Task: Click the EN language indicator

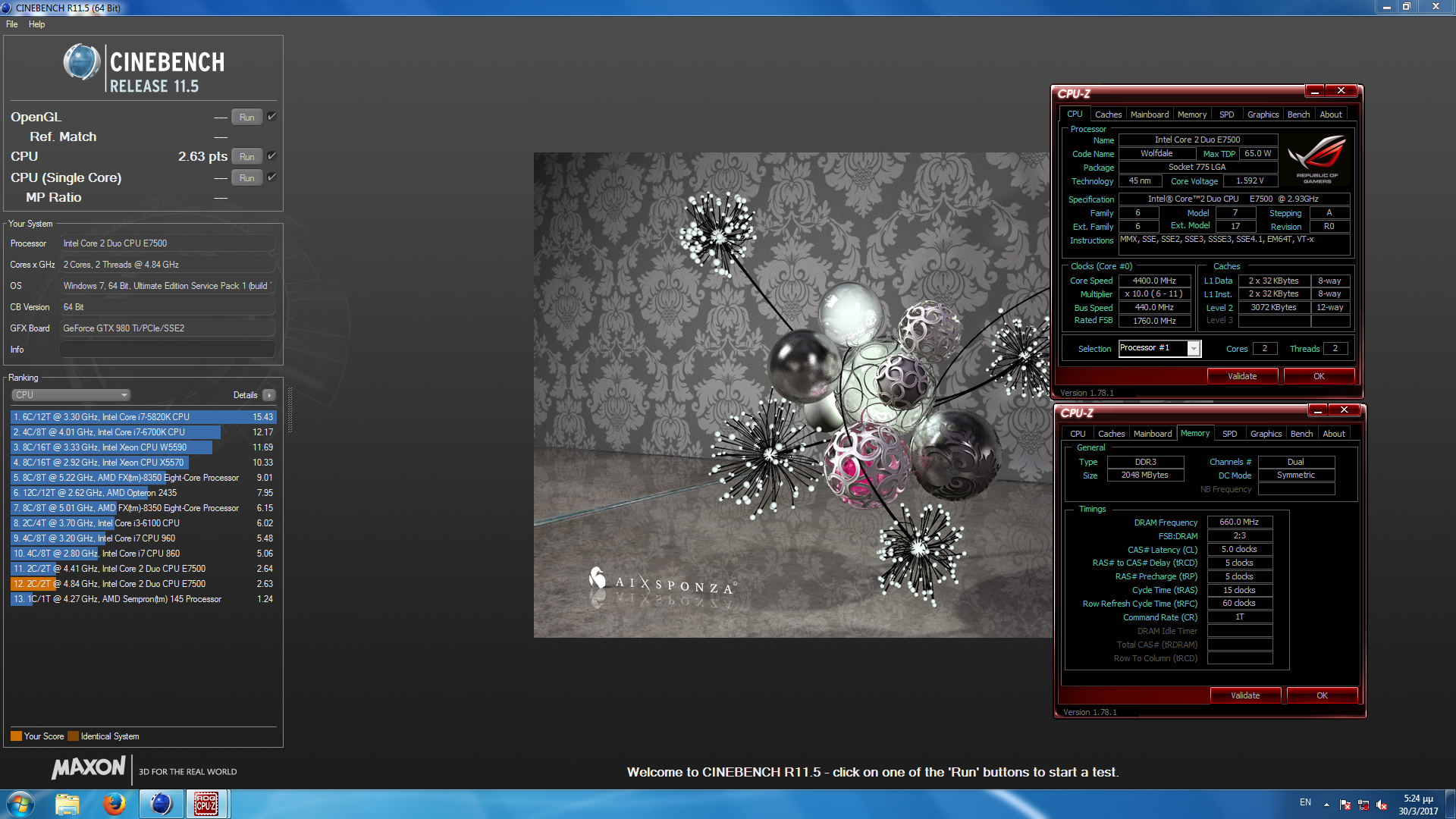Action: (x=1305, y=802)
